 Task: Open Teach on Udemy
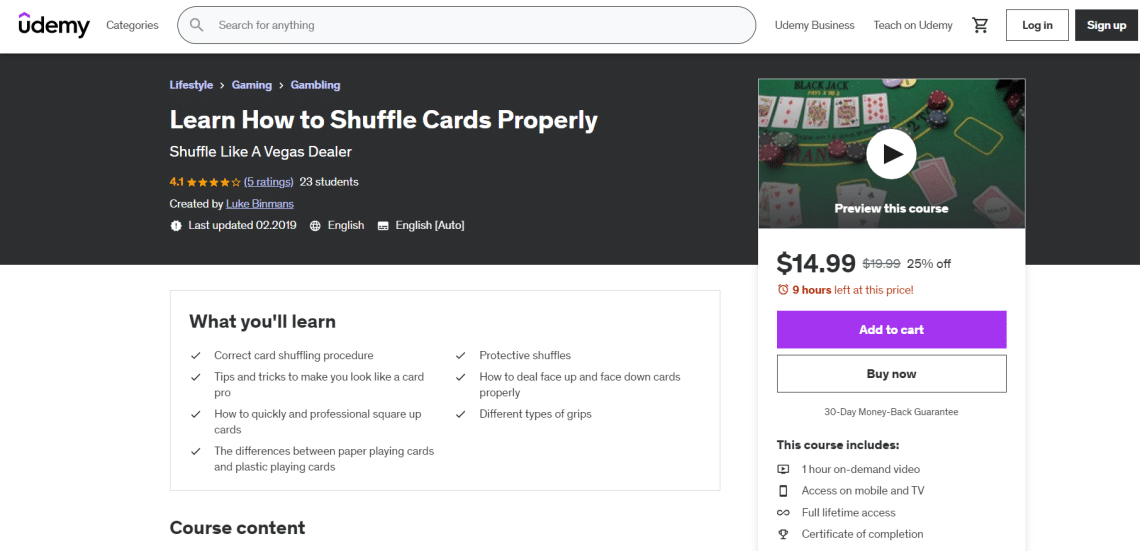[912, 25]
